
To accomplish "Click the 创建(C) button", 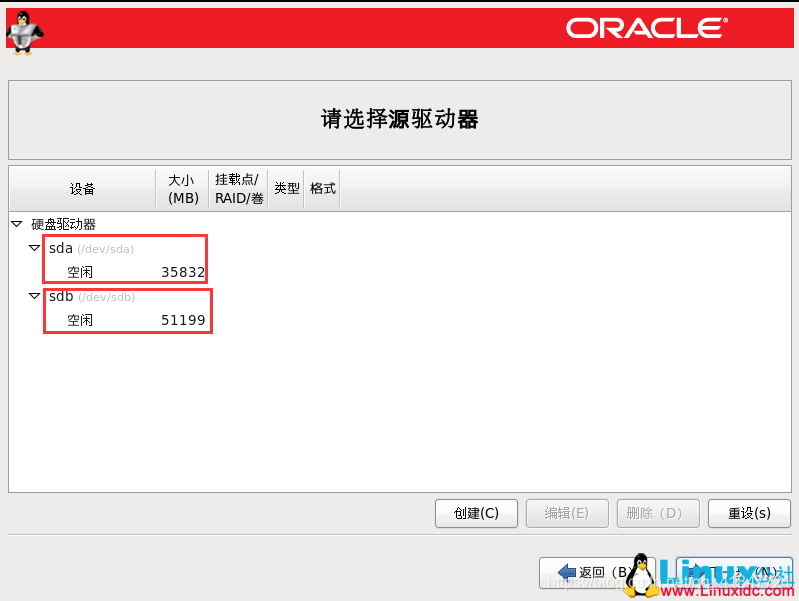I will pos(476,513).
